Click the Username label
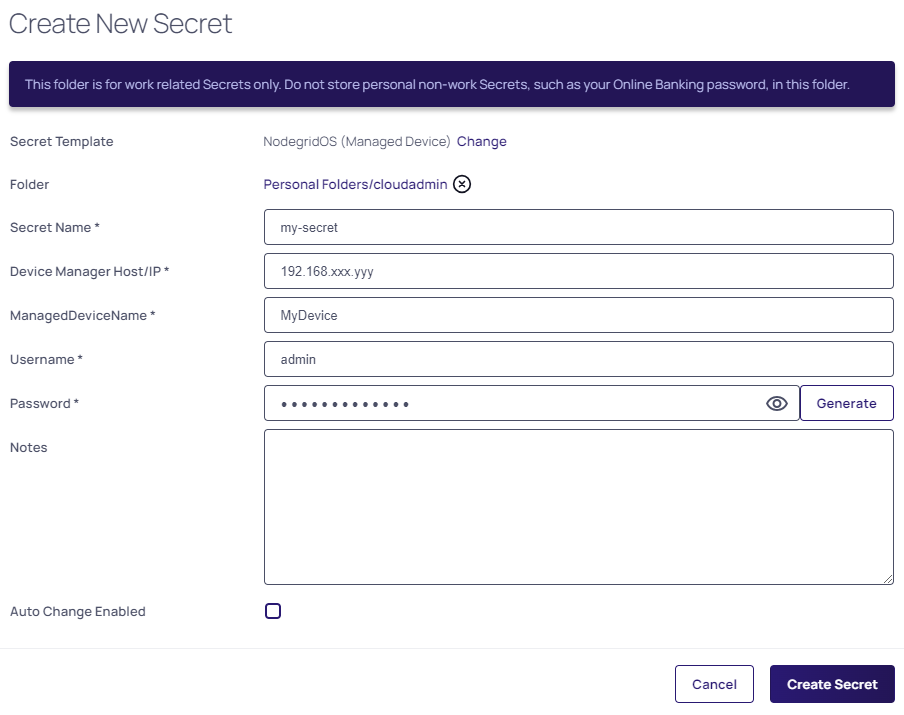The image size is (904, 715). [46, 359]
